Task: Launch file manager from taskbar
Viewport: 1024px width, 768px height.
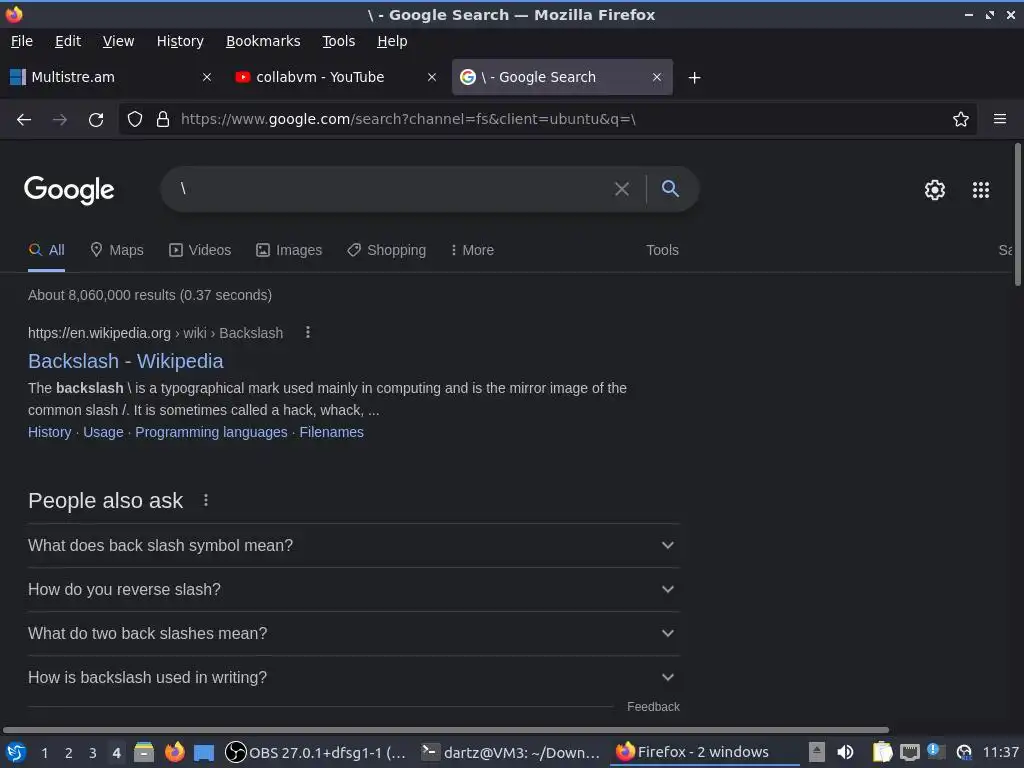Action: (x=144, y=753)
